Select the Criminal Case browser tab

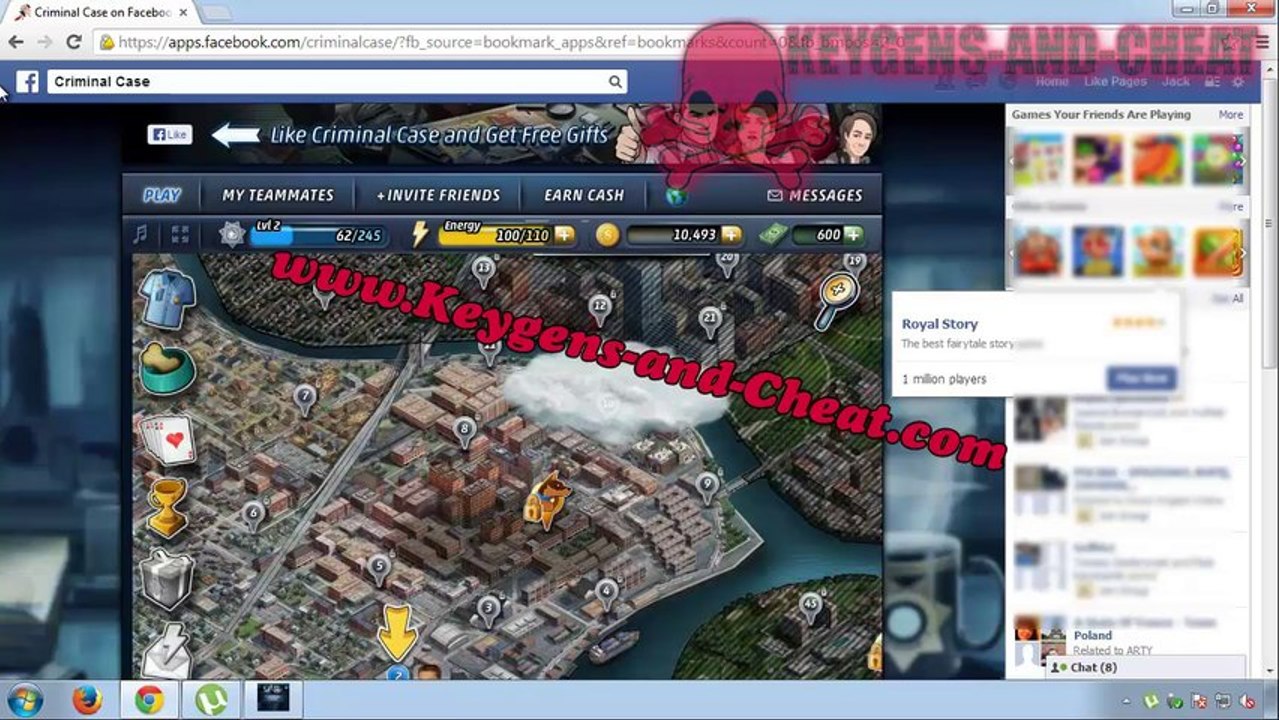pos(100,12)
